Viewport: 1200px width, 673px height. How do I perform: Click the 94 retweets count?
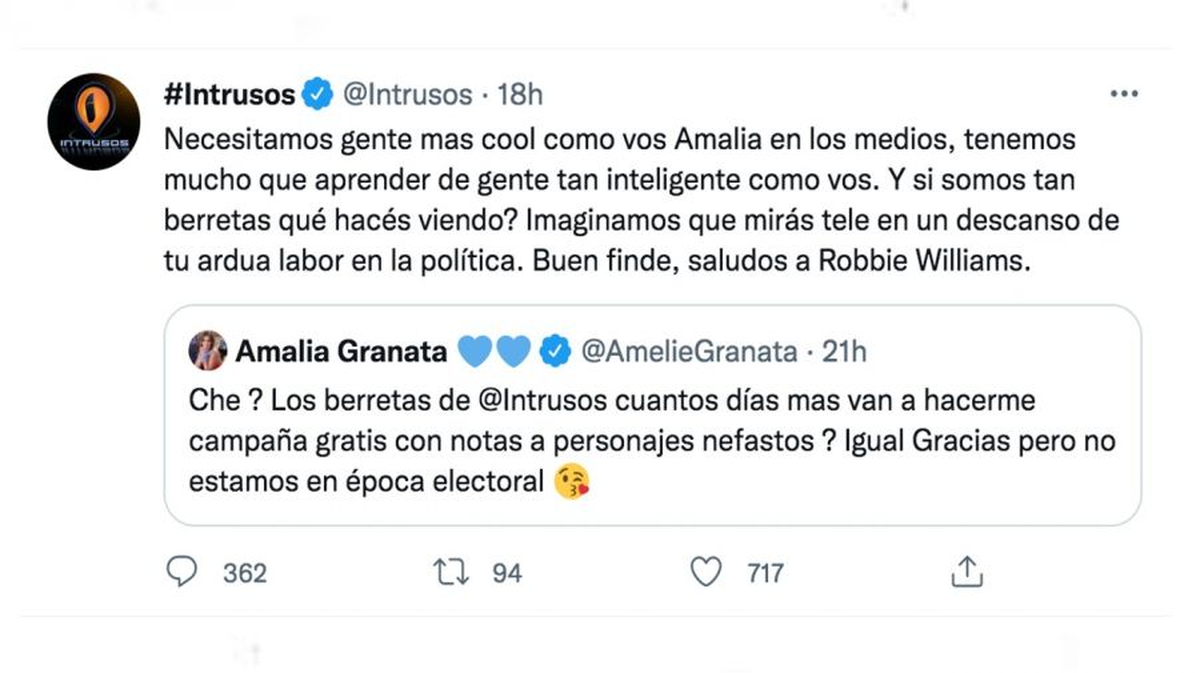[x=507, y=573]
